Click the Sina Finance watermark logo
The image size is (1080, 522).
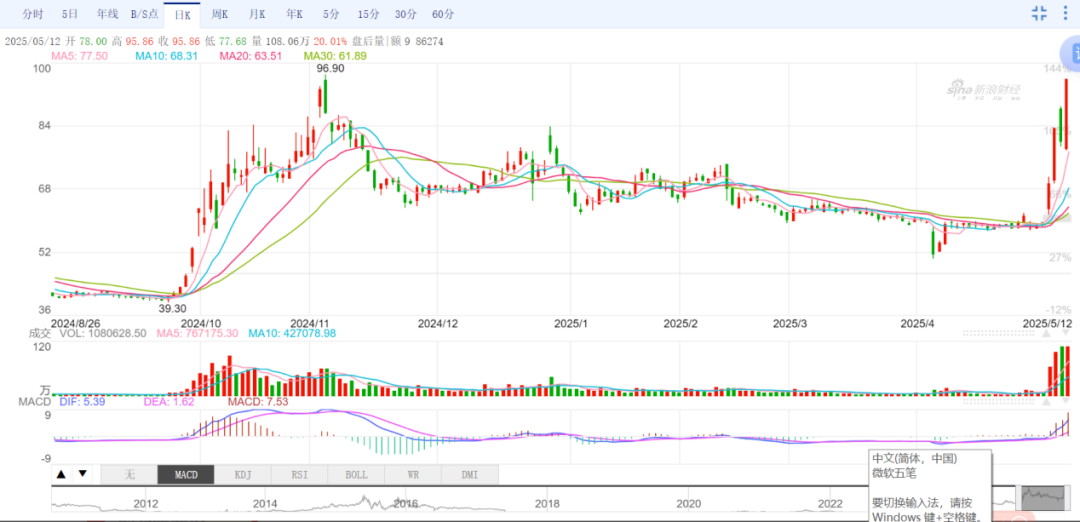click(985, 91)
